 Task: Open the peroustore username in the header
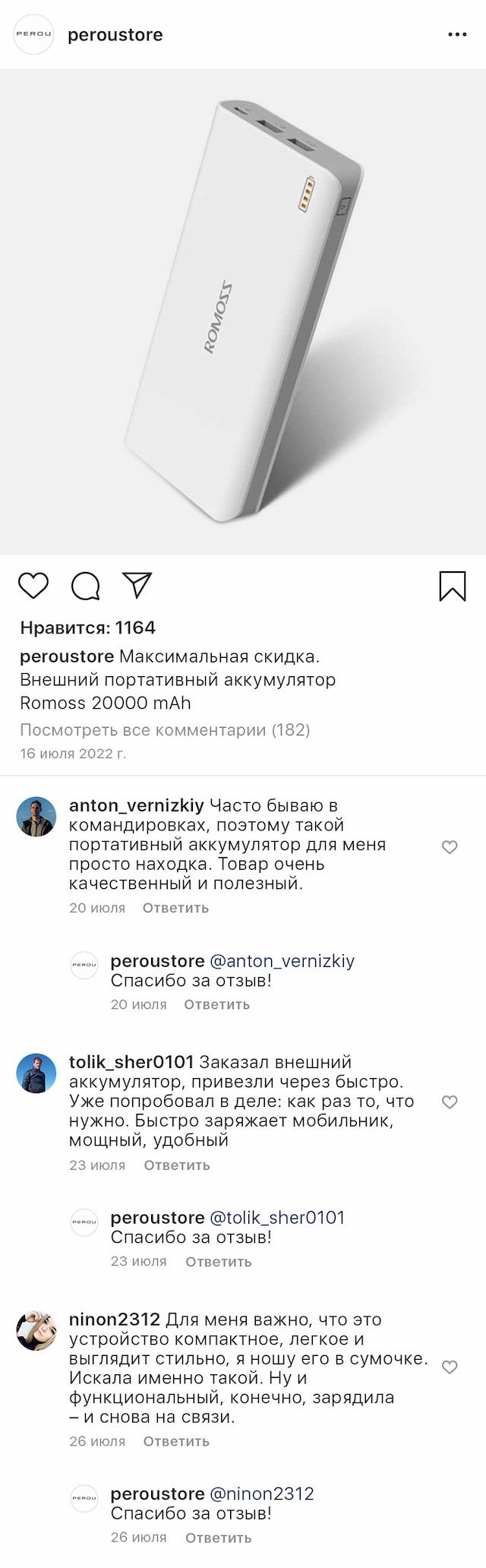click(x=115, y=35)
